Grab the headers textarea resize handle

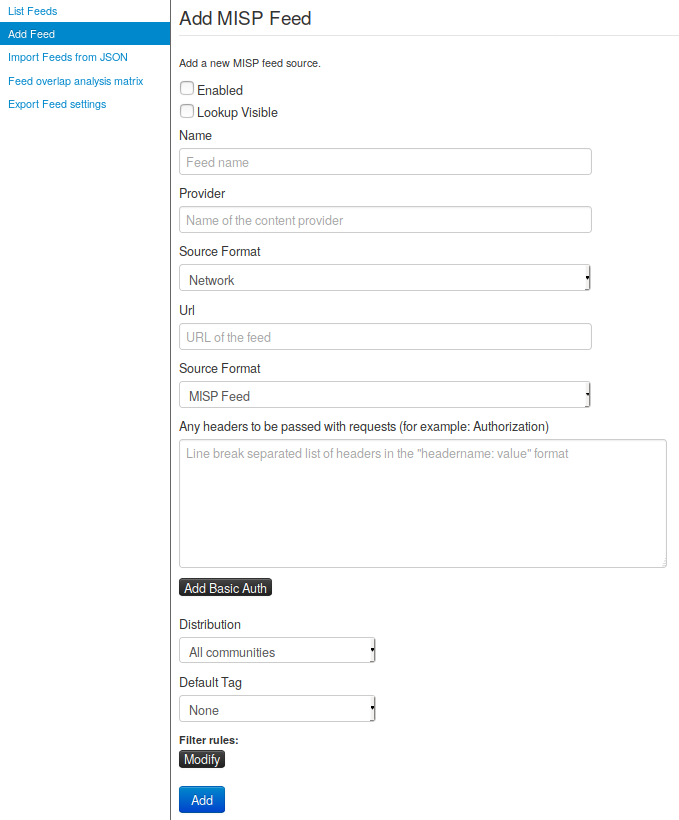tap(662, 563)
